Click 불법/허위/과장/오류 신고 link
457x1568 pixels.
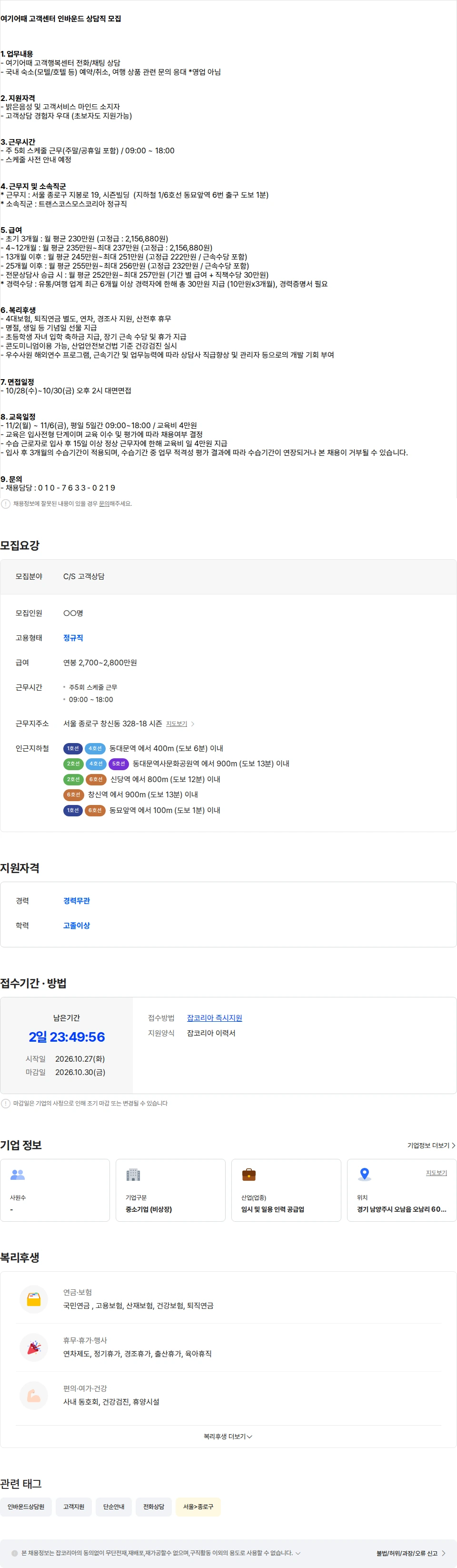point(410,1553)
